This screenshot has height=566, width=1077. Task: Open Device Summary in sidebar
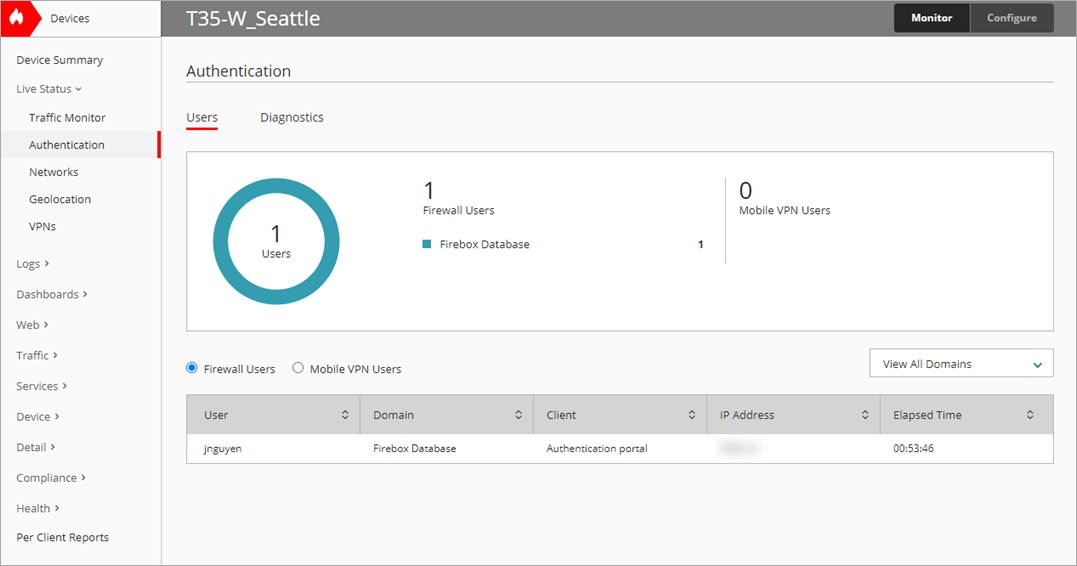coord(60,60)
